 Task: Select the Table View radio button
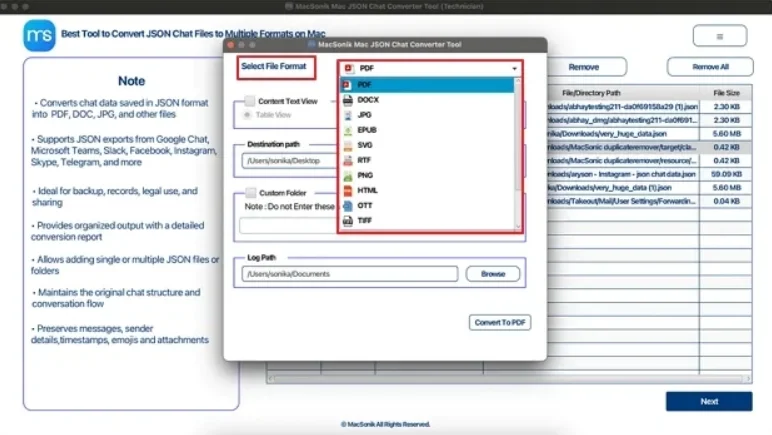point(247,115)
